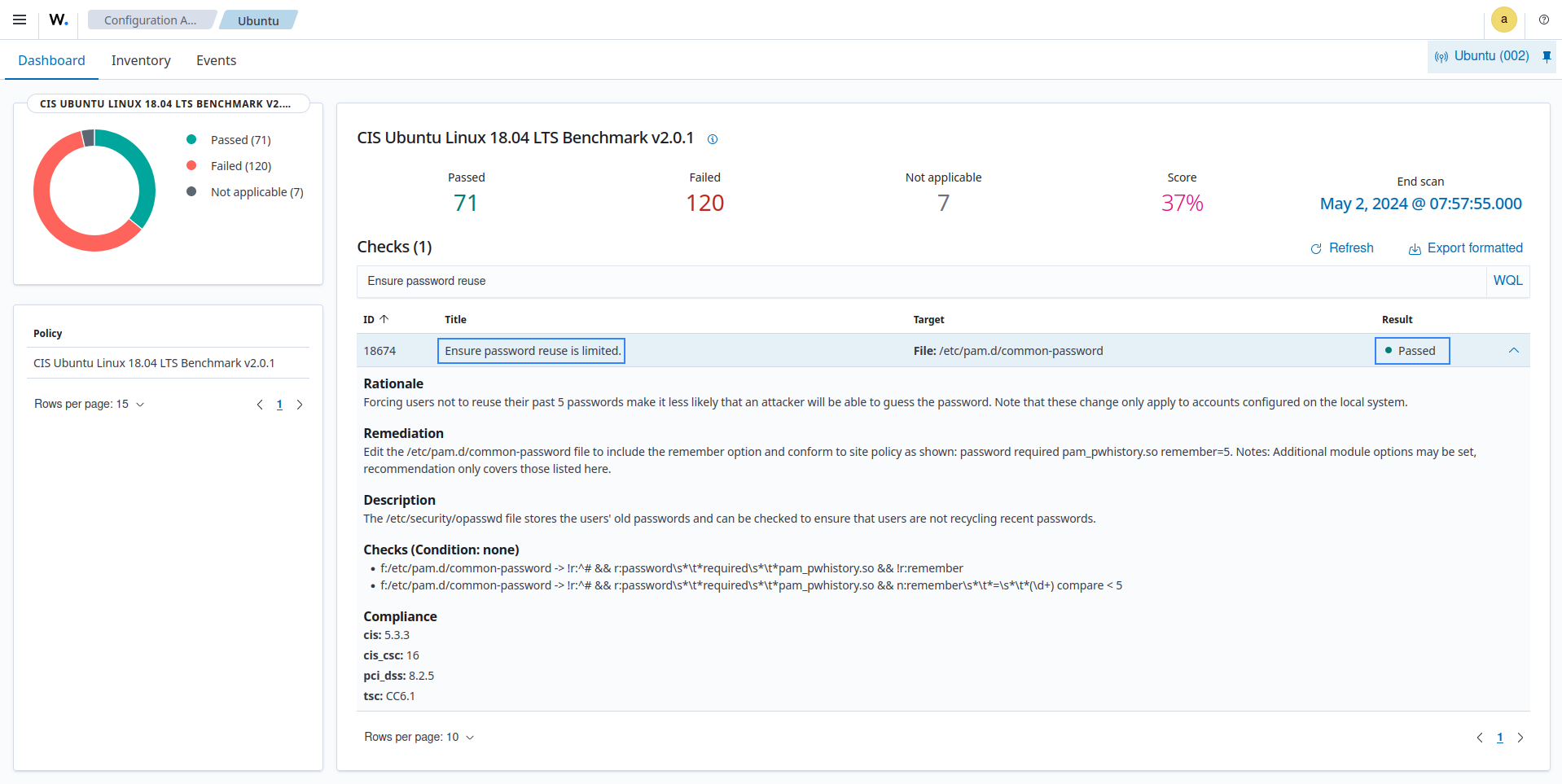Screen dimensions: 1562x784
Task: Open Rows per page 15 dropdown
Action: [x=89, y=405]
